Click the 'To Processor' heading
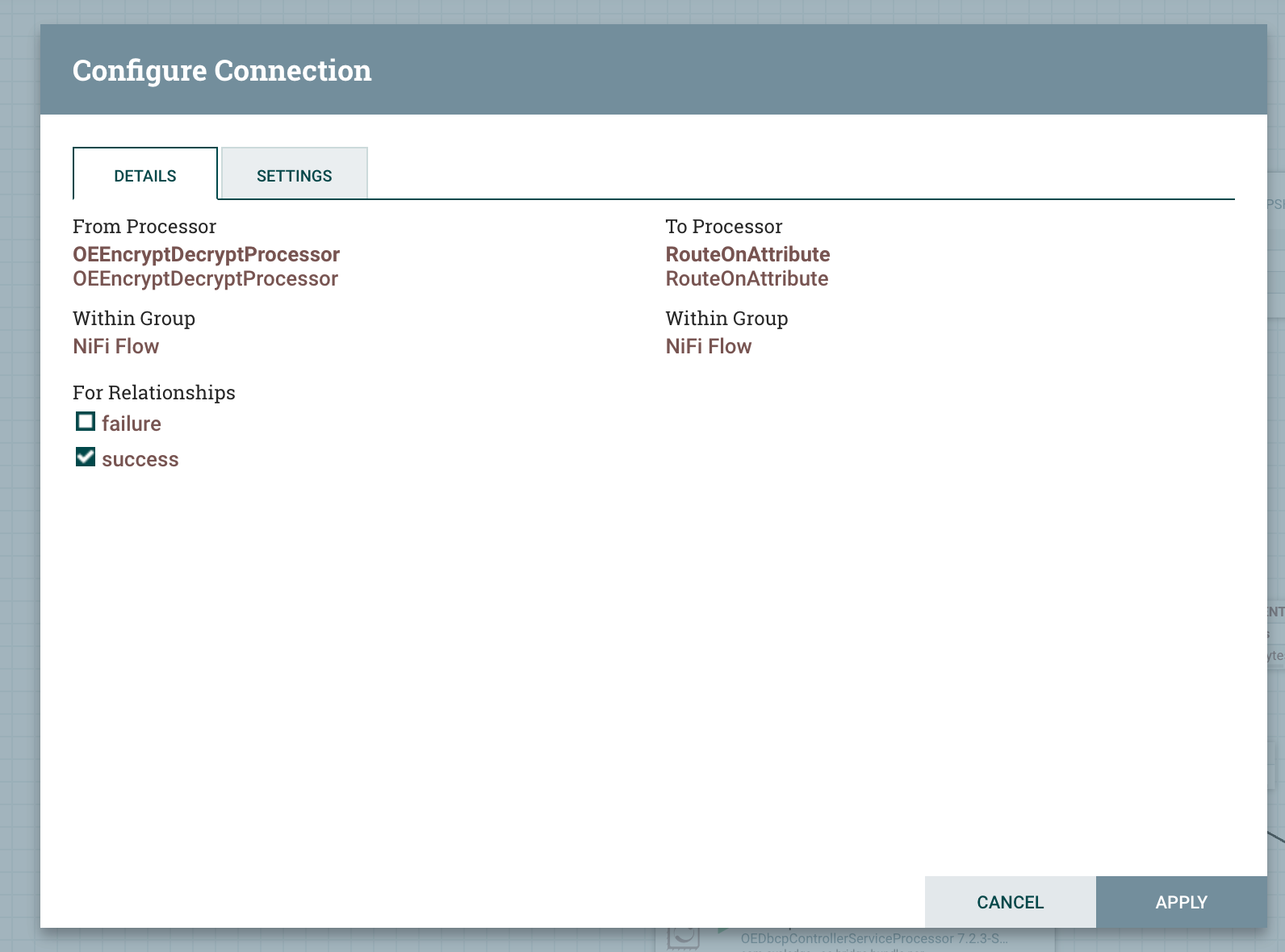The image size is (1285, 952). click(x=723, y=226)
